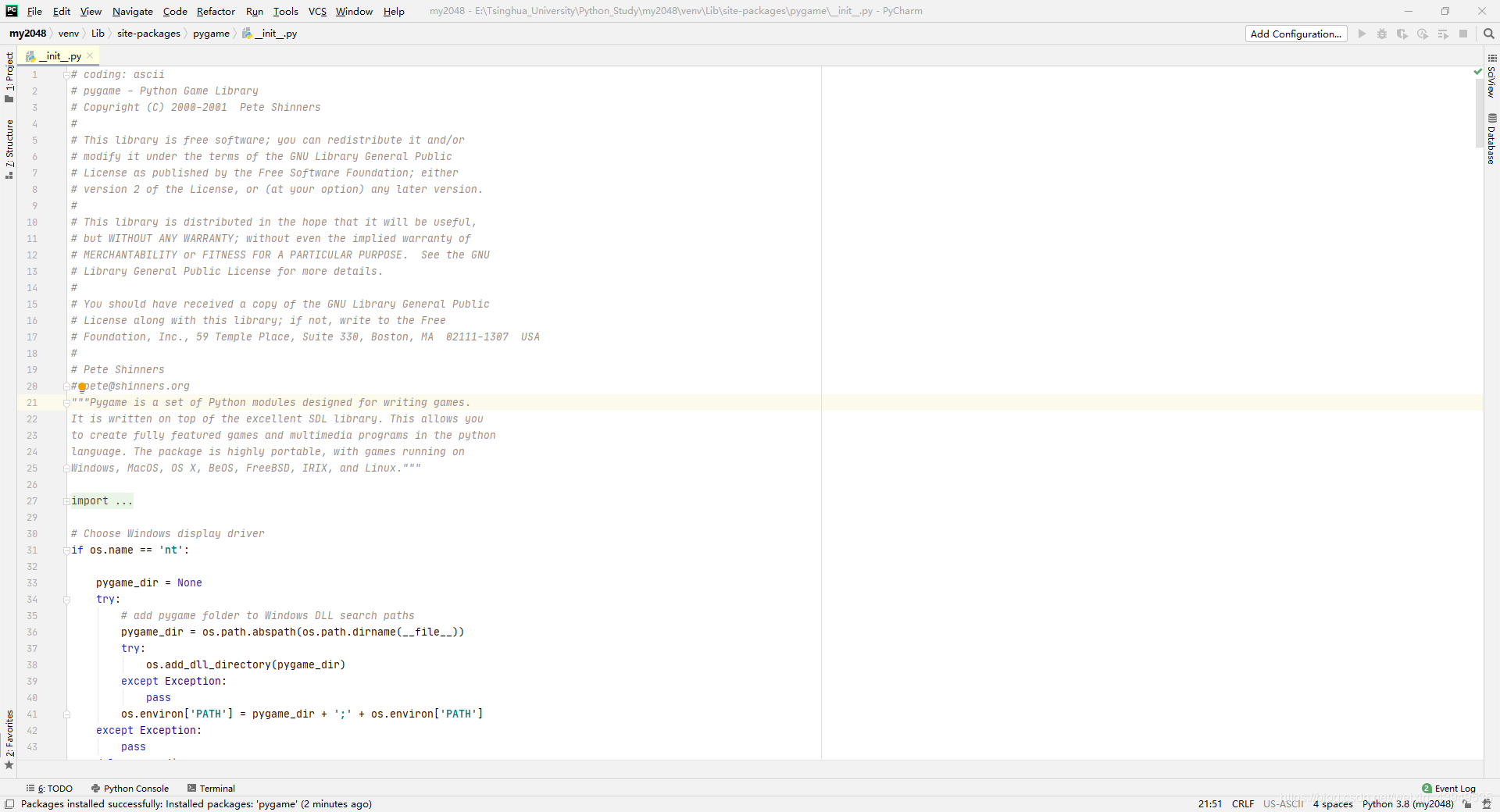Close the __init__.py editor tab

click(90, 55)
